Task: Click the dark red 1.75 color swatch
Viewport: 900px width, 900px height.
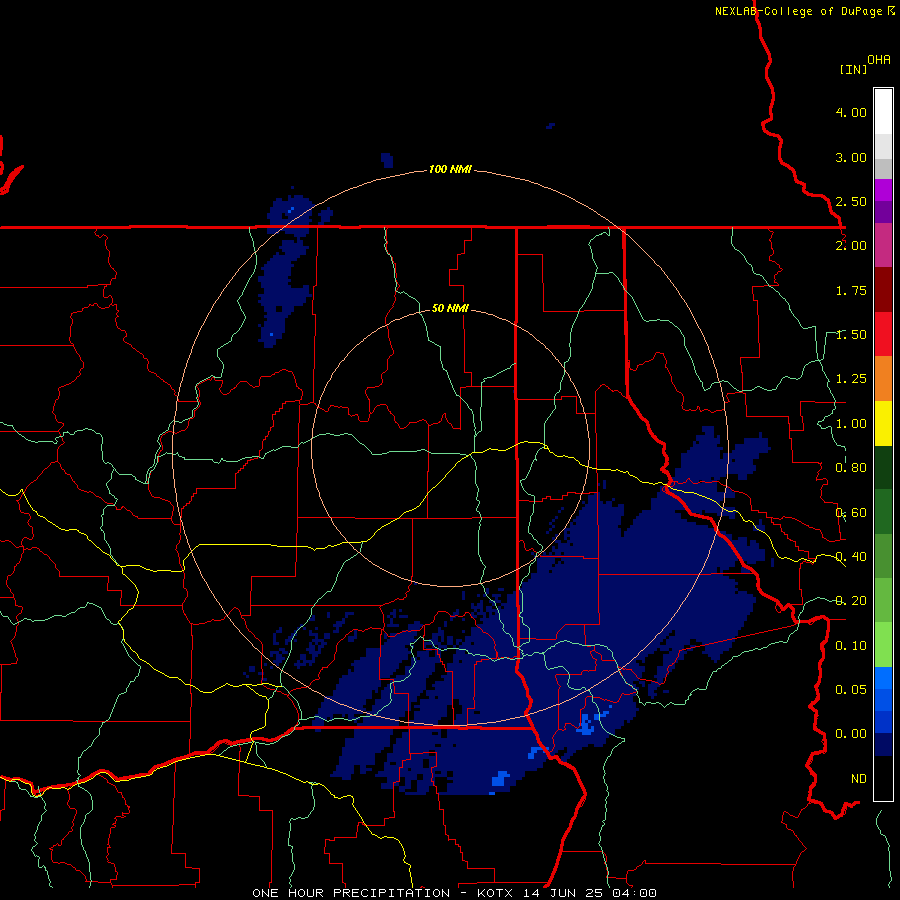Action: [x=883, y=290]
